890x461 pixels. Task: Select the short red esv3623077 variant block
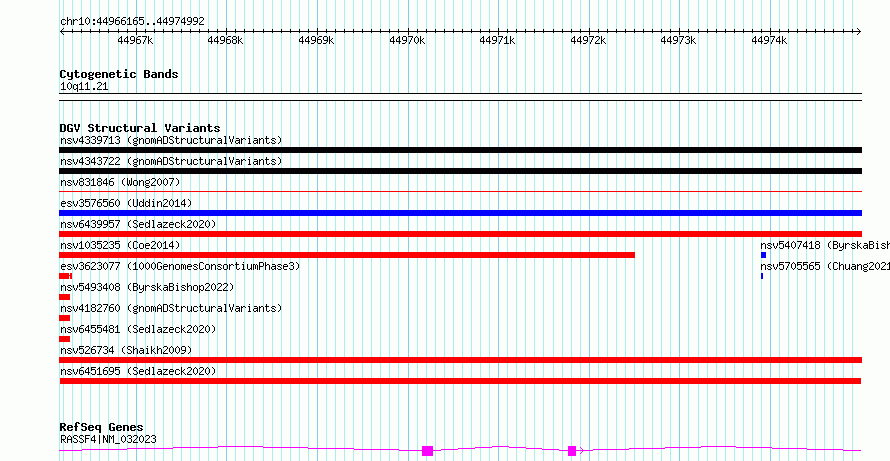click(x=65, y=276)
